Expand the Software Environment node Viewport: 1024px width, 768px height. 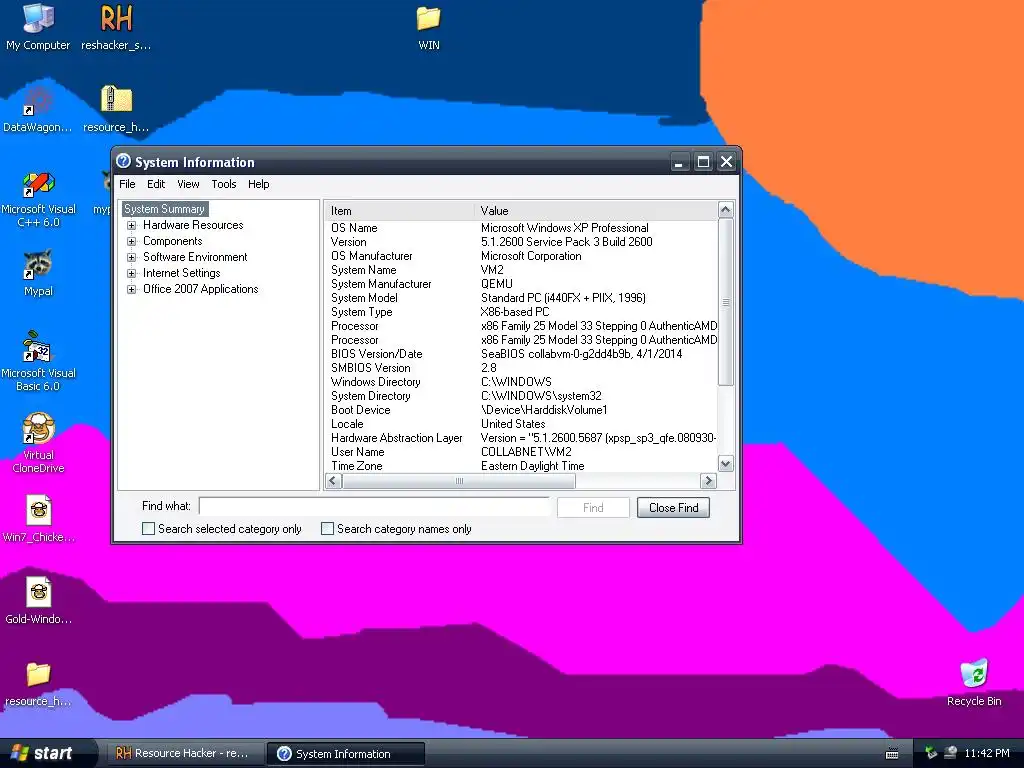pyautogui.click(x=131, y=257)
